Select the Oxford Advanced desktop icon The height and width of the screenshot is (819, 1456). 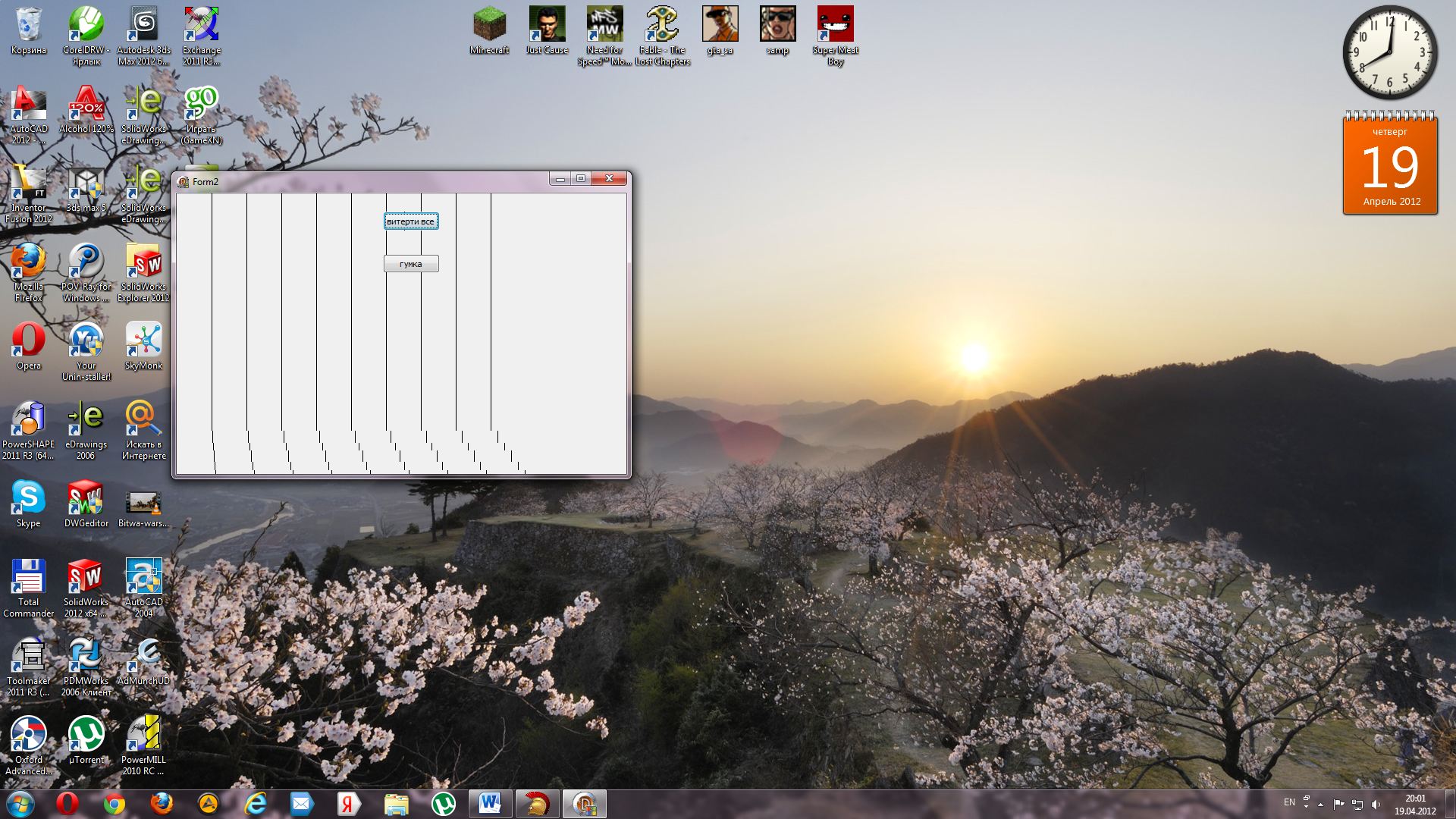click(x=29, y=745)
